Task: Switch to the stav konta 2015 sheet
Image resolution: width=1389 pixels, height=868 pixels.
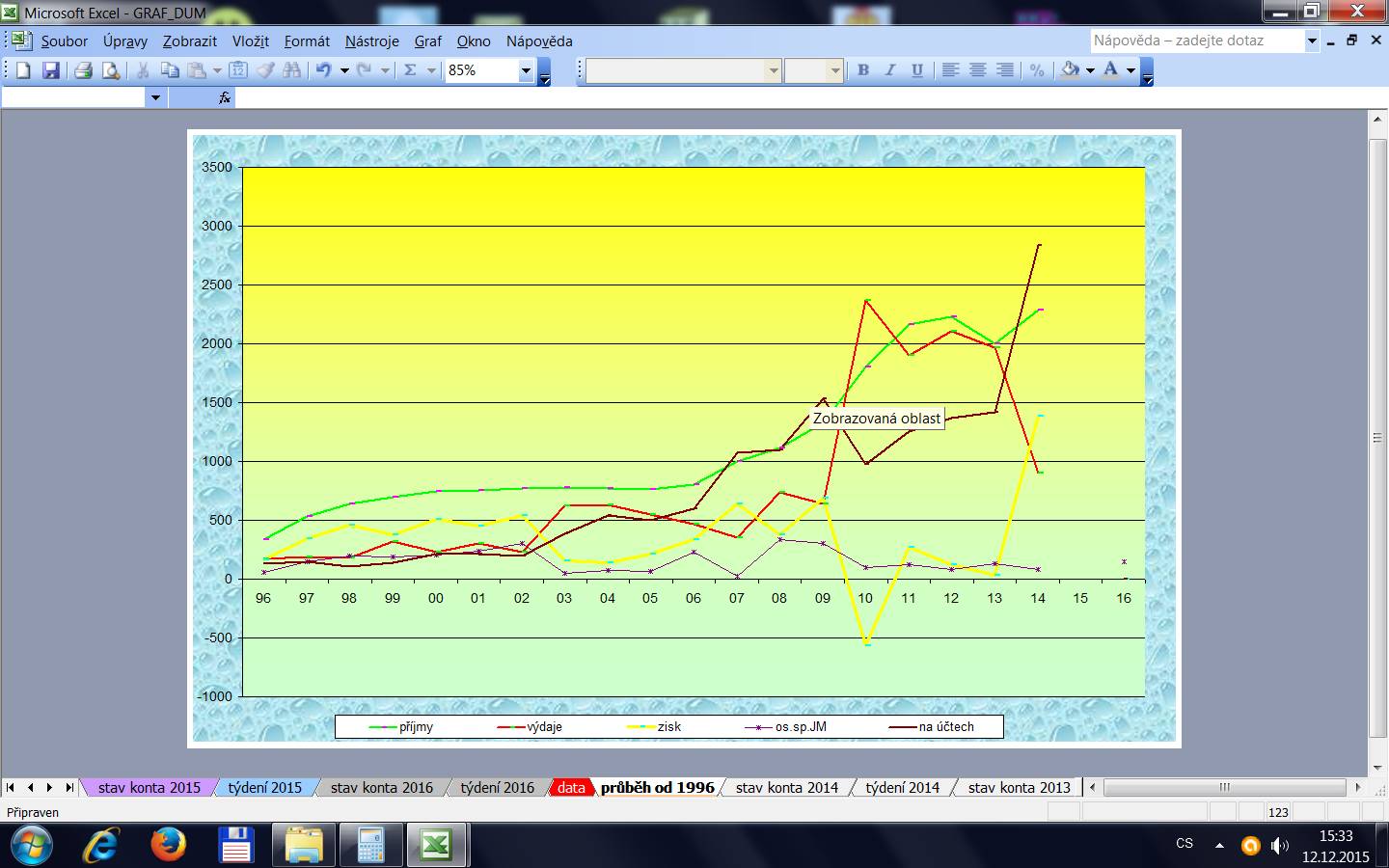Action: pos(149,787)
